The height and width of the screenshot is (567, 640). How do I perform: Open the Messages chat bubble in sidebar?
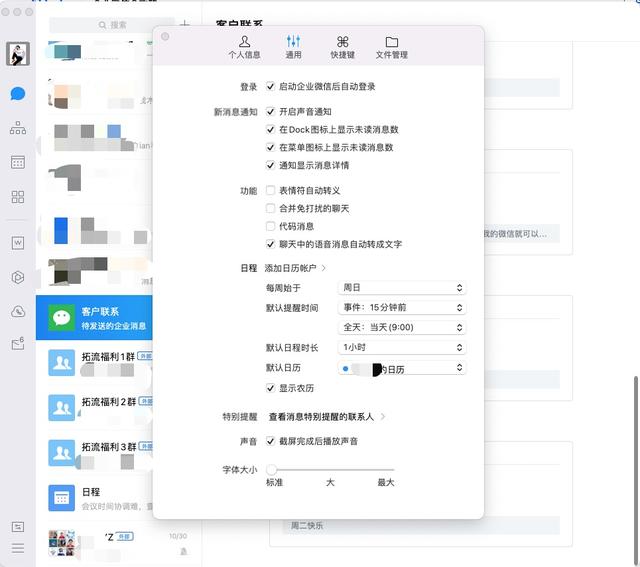(18, 94)
